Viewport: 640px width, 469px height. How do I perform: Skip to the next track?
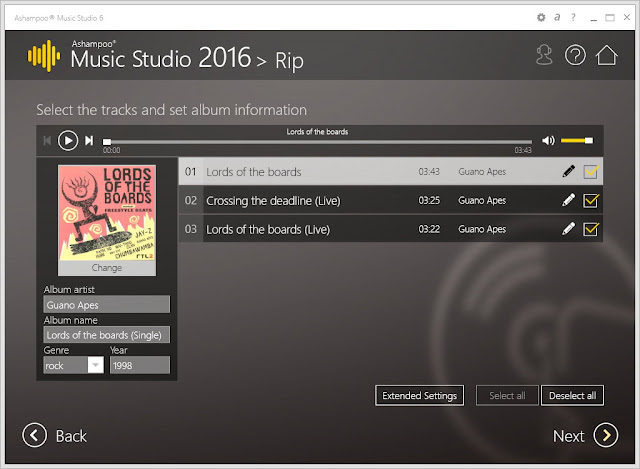89,141
